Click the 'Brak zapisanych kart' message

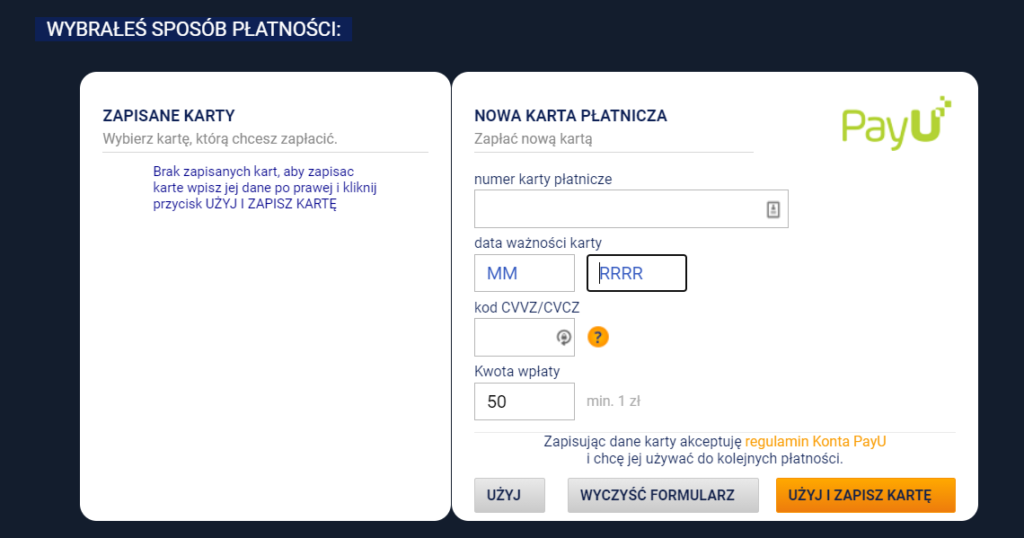point(264,187)
